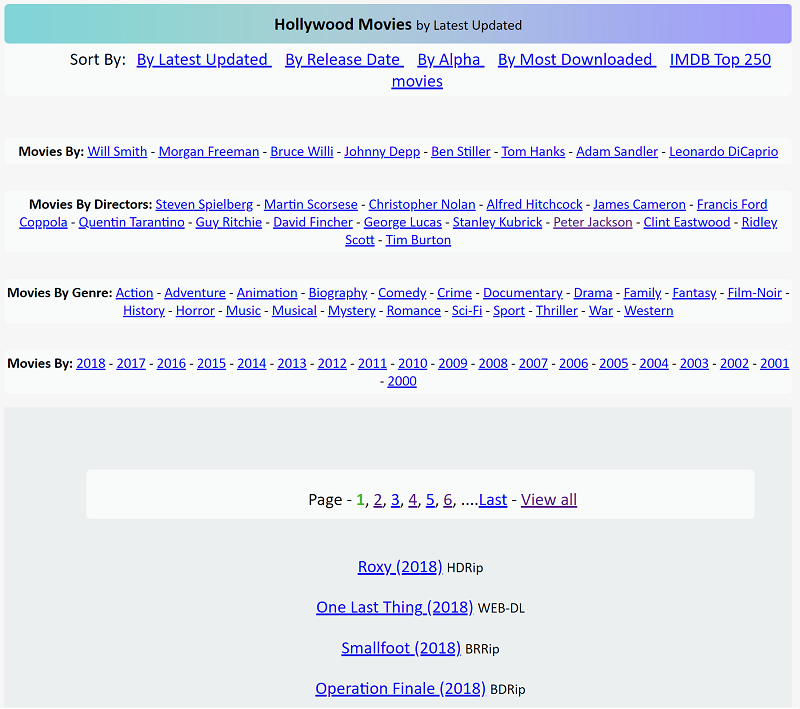Click View all in pagination
Screen dimensions: 800x709
(549, 500)
